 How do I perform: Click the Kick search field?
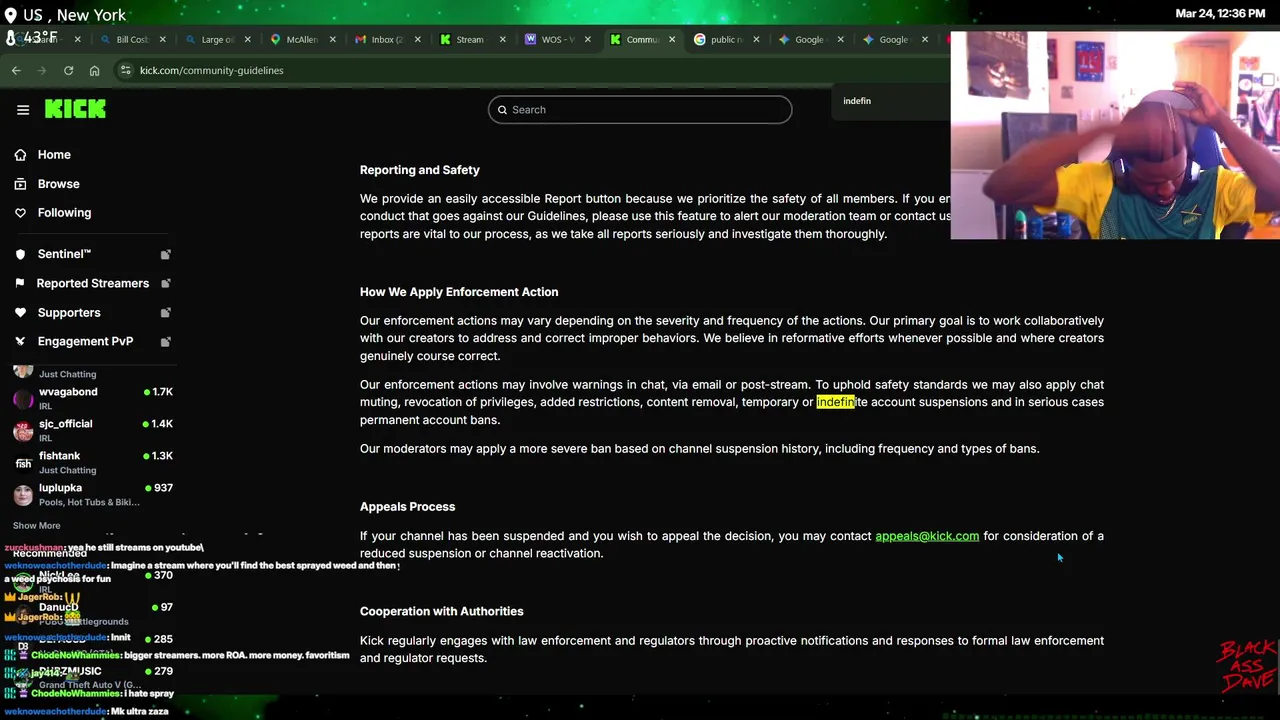640,110
